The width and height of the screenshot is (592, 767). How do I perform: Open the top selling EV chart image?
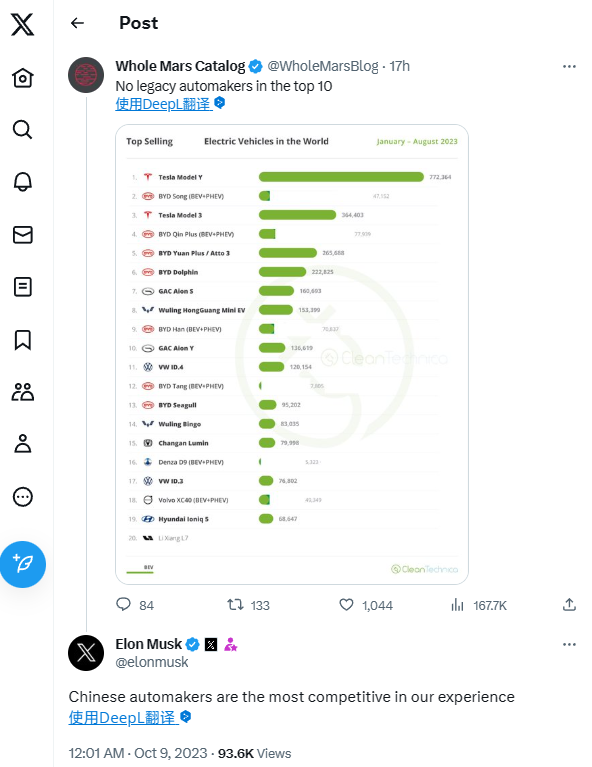click(x=292, y=354)
